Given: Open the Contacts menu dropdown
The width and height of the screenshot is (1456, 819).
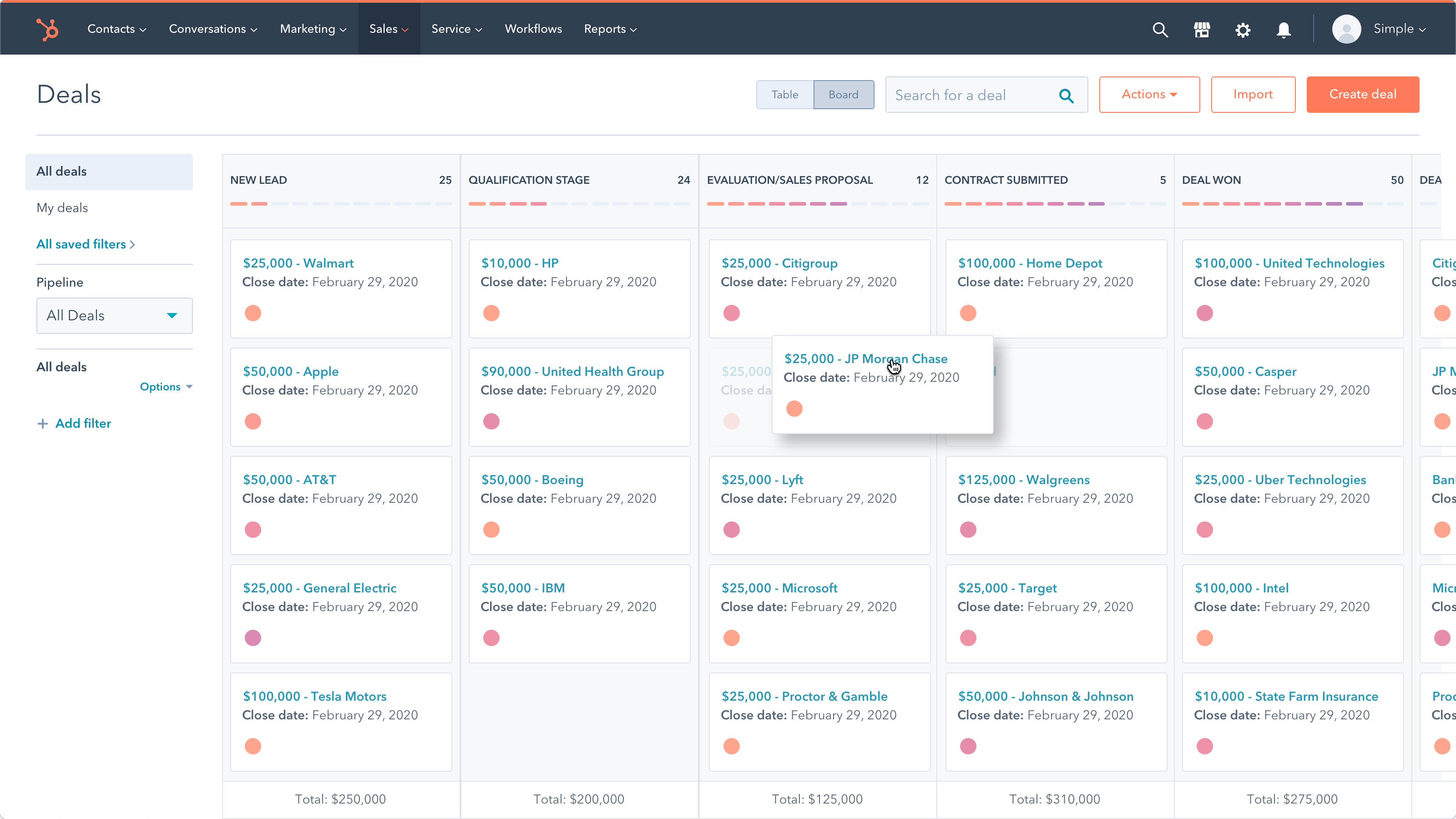Looking at the screenshot, I should click(x=116, y=29).
